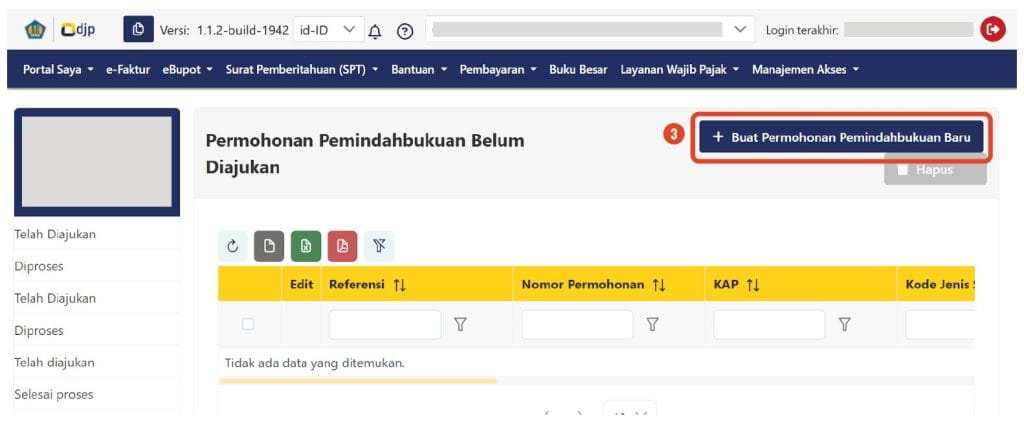Open the e-Faktur menu item
This screenshot has height=438, width=1024.
point(128,69)
